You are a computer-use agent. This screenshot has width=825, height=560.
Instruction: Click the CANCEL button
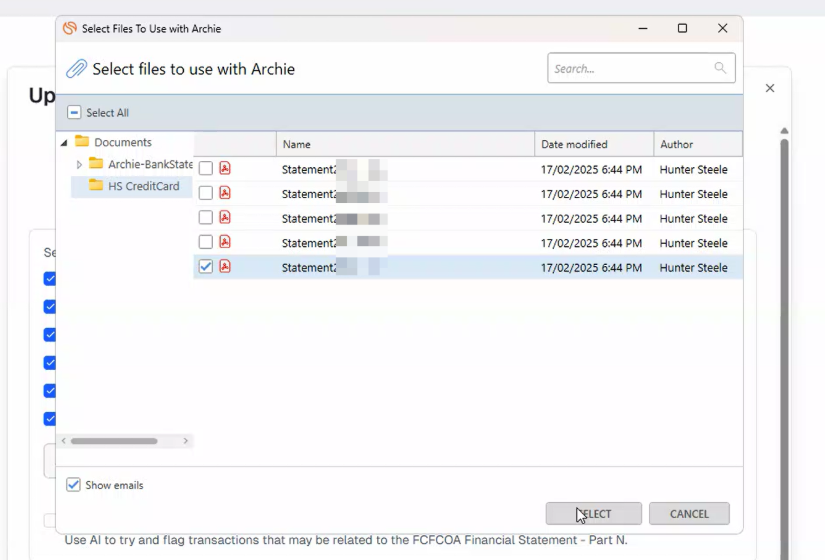pos(689,514)
